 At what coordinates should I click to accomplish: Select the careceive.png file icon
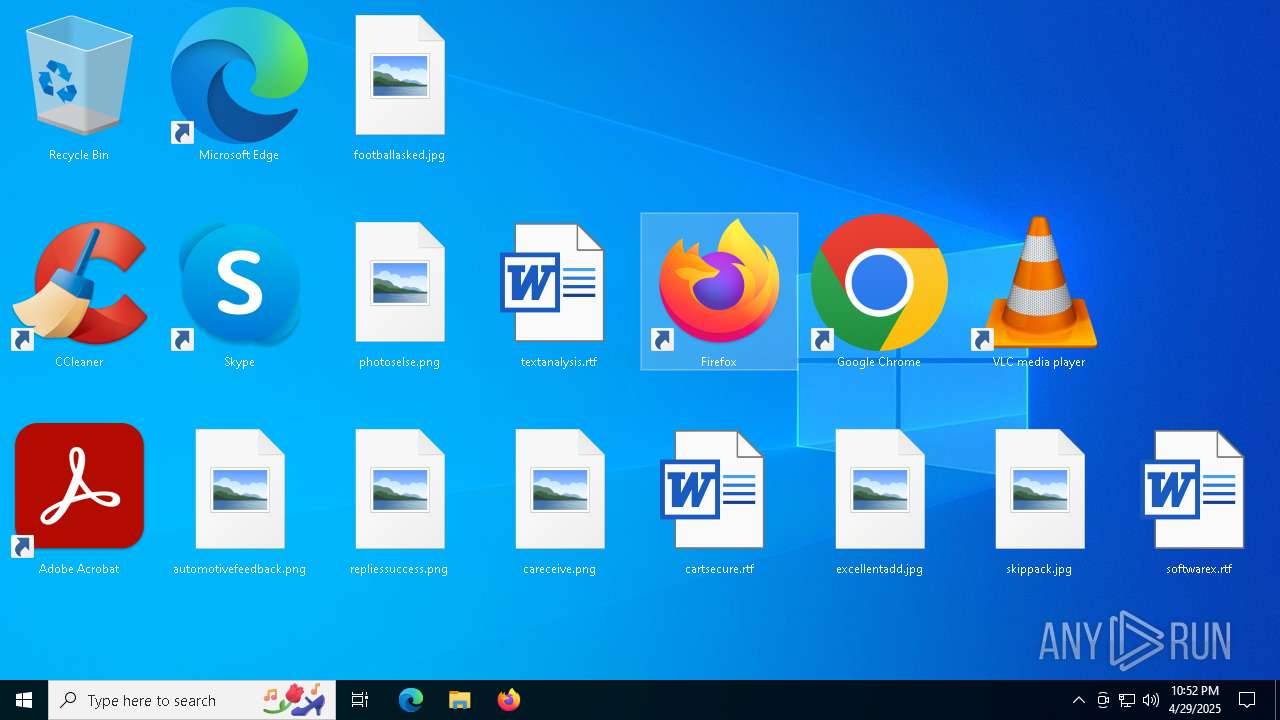tap(559, 501)
